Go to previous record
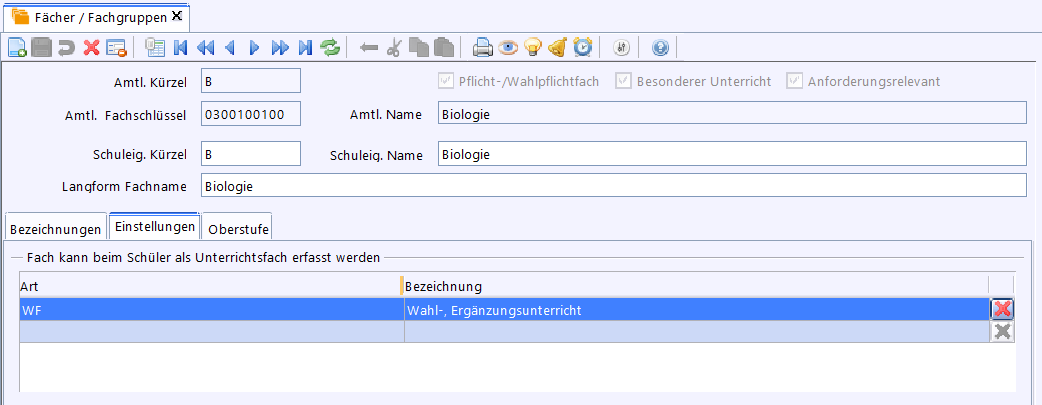 230,47
